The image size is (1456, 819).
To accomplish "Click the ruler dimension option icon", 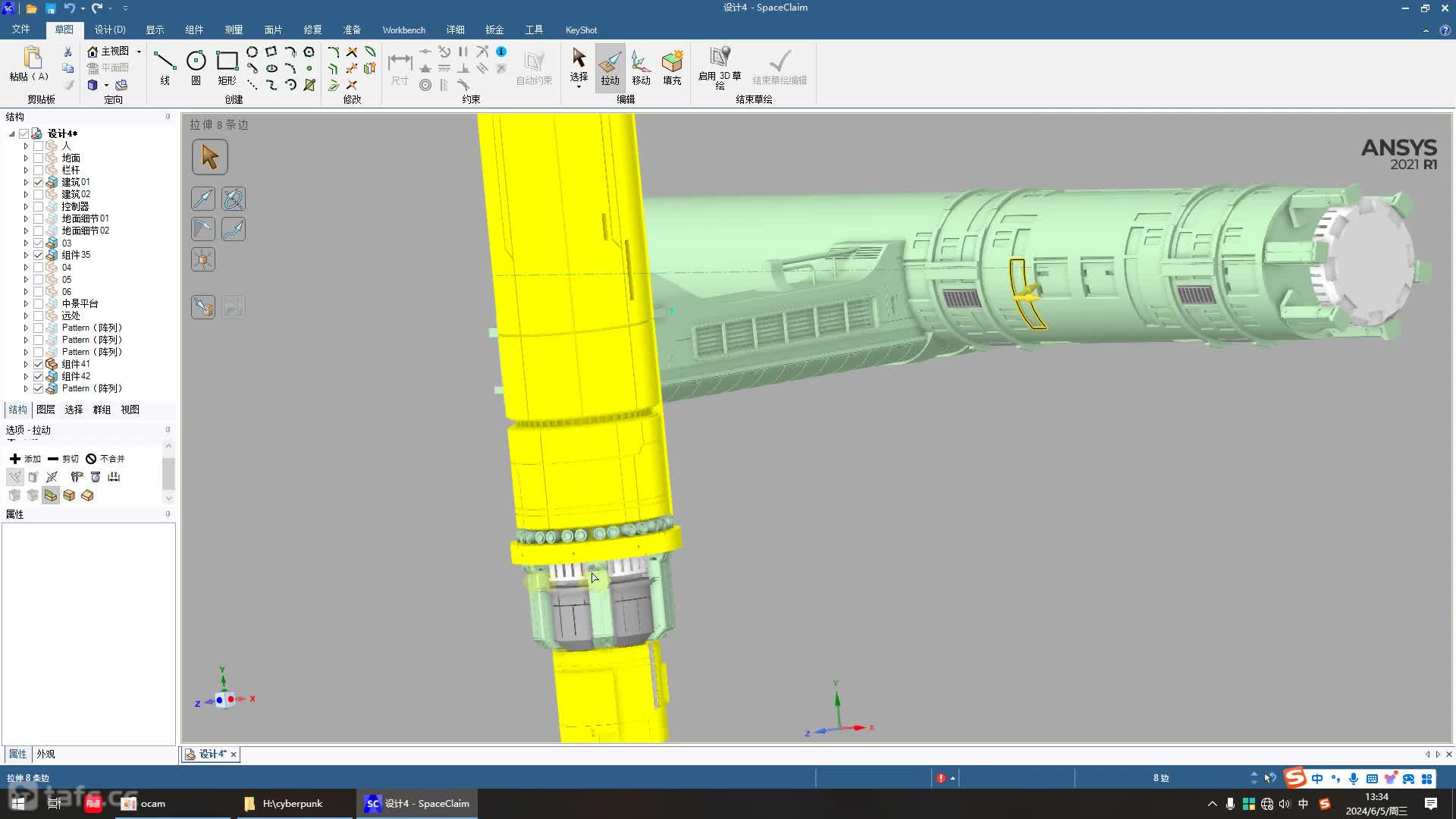I will click(x=114, y=477).
